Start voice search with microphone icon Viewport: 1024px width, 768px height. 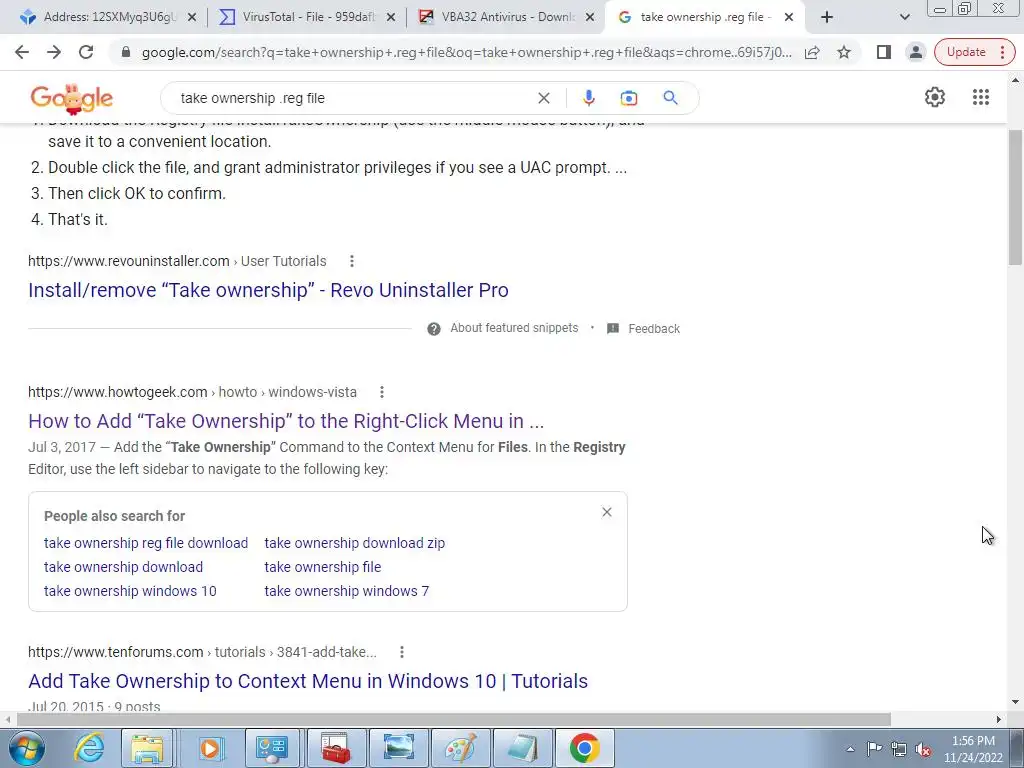(588, 98)
